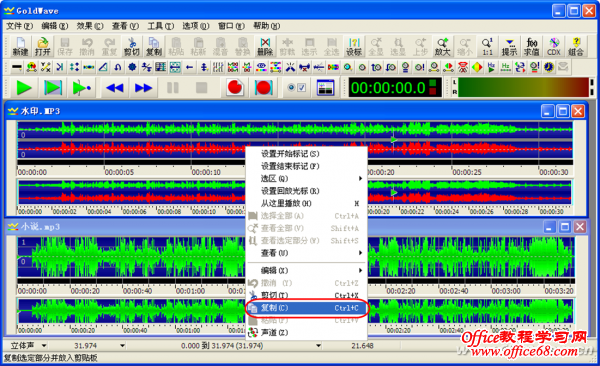Click the 00:03:00 mark on 小说.mp3 timeline
The width and height of the screenshot is (600, 366).
point(506,291)
